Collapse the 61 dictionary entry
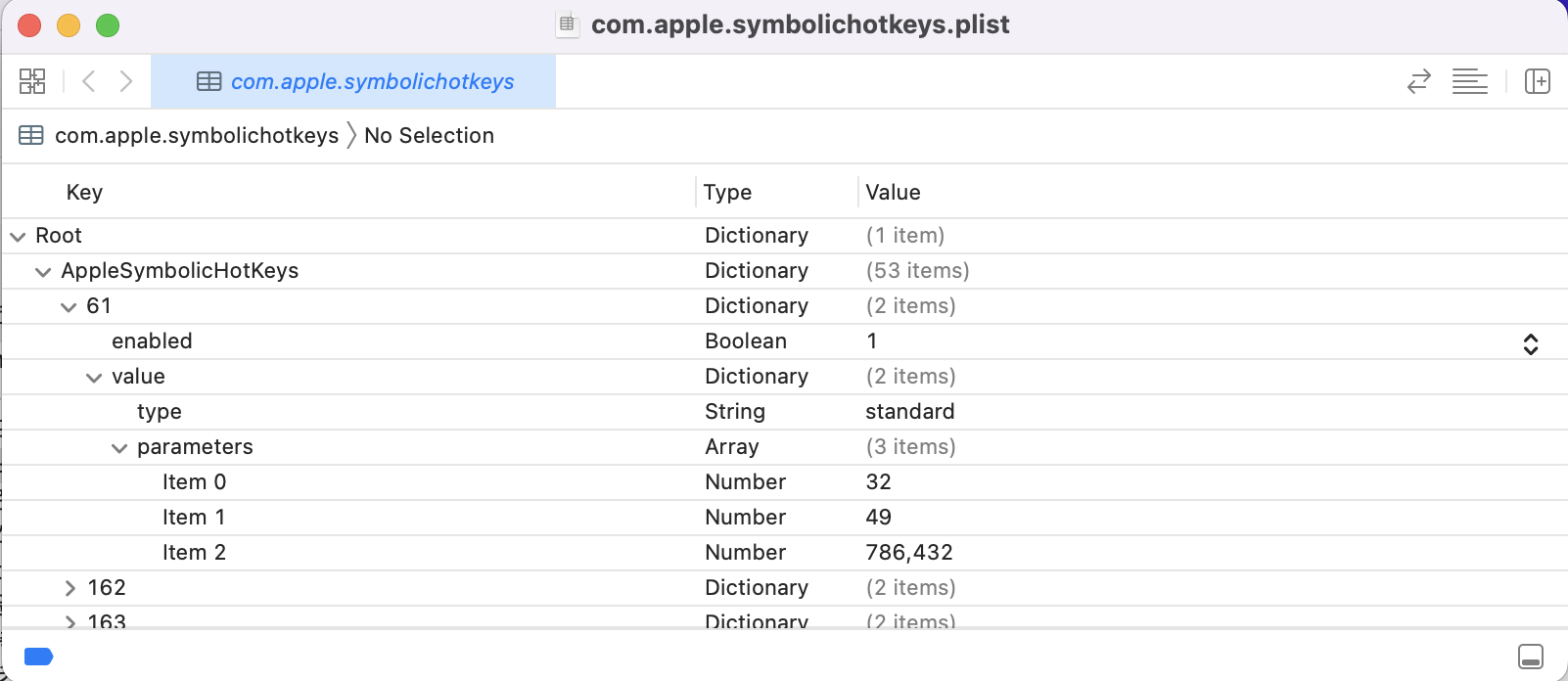This screenshot has height=681, width=1568. [x=69, y=306]
